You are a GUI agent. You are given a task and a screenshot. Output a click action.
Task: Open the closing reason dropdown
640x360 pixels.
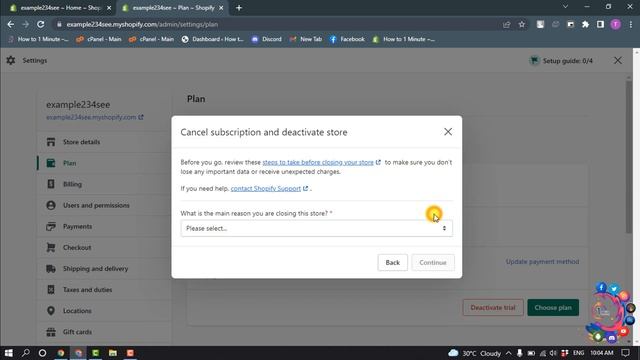316,228
